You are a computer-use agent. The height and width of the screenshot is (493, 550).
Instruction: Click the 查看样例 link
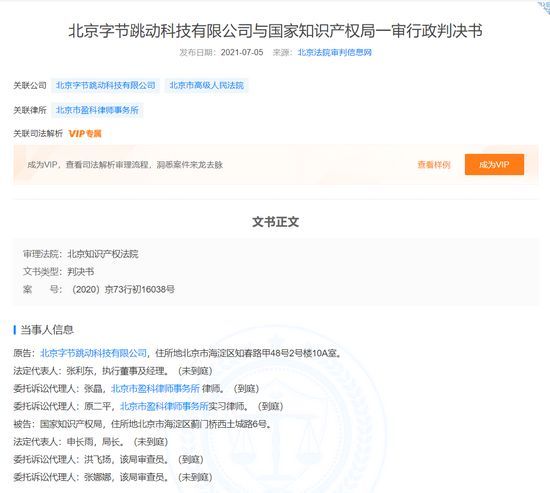(x=434, y=165)
